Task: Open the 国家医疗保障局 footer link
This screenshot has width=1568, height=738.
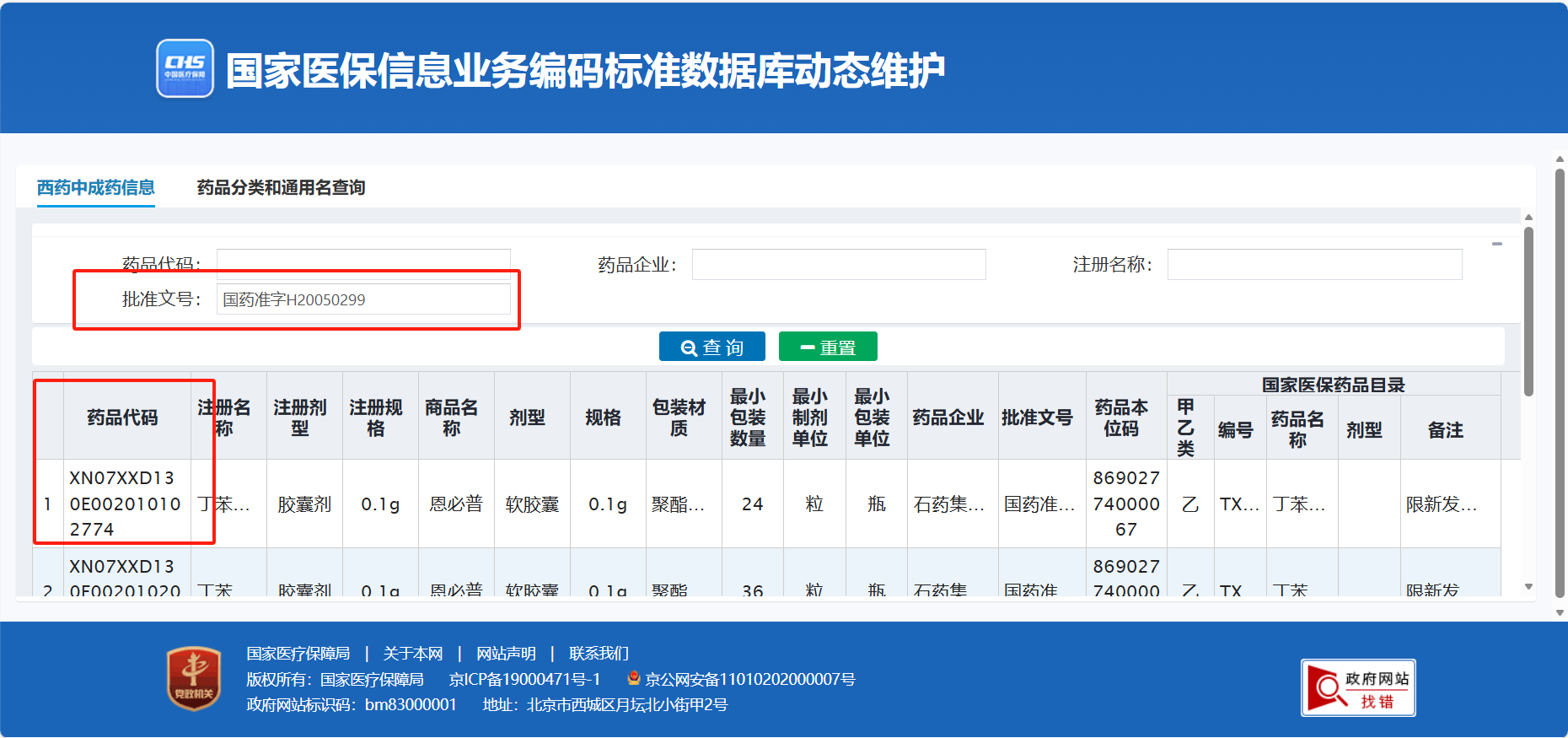Action: tap(298, 654)
